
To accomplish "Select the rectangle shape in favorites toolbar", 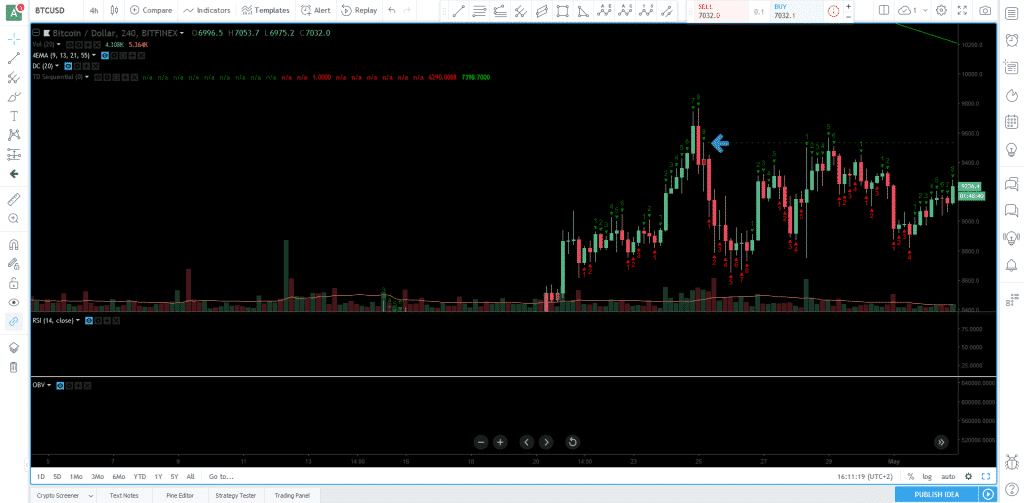I will point(562,10).
